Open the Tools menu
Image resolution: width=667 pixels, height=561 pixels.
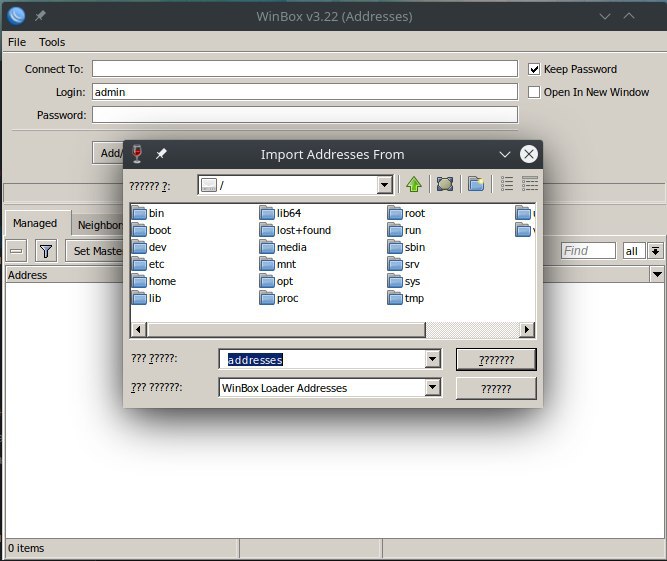pos(52,42)
